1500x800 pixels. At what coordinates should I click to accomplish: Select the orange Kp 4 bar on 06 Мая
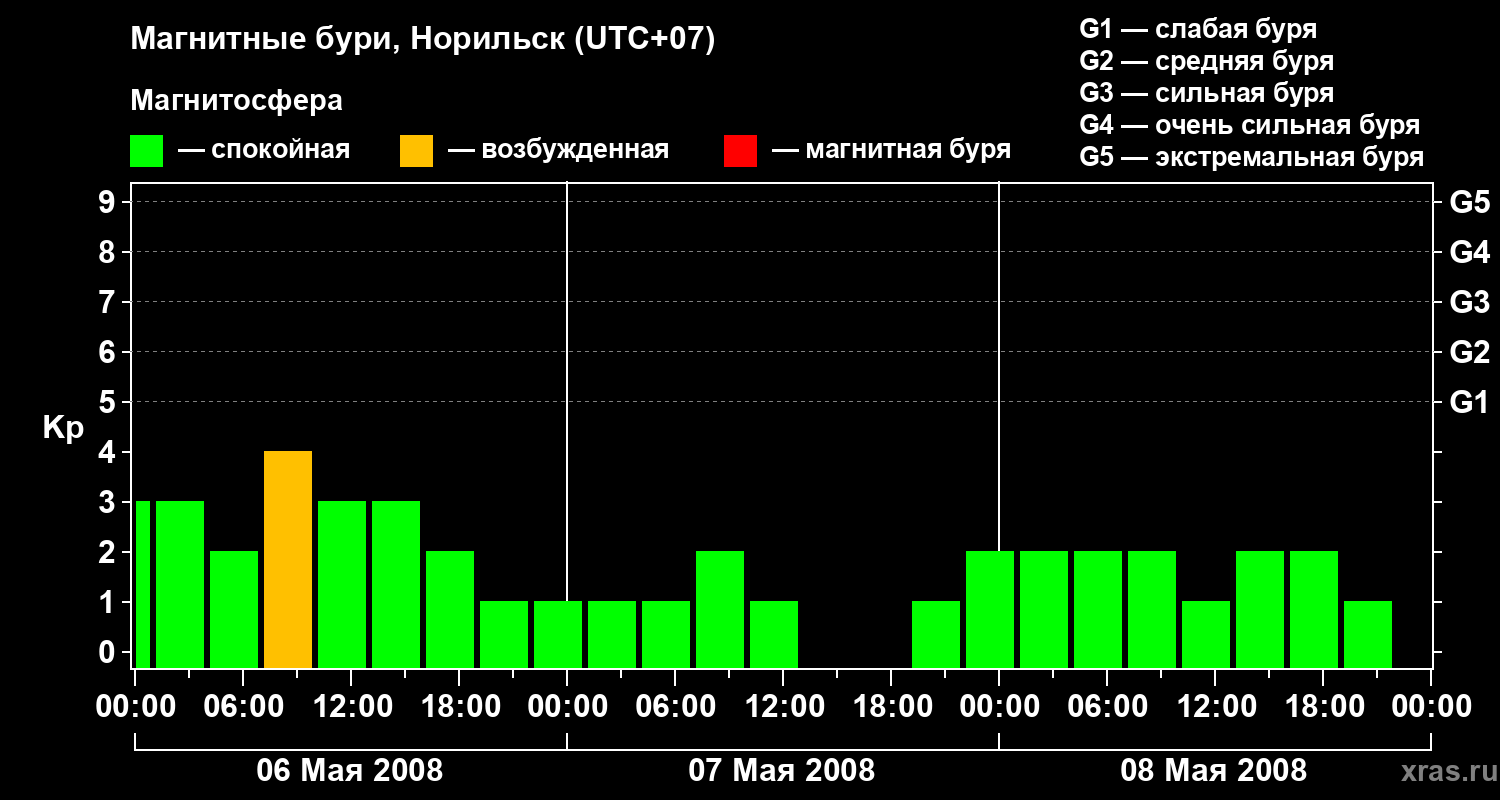tap(288, 559)
